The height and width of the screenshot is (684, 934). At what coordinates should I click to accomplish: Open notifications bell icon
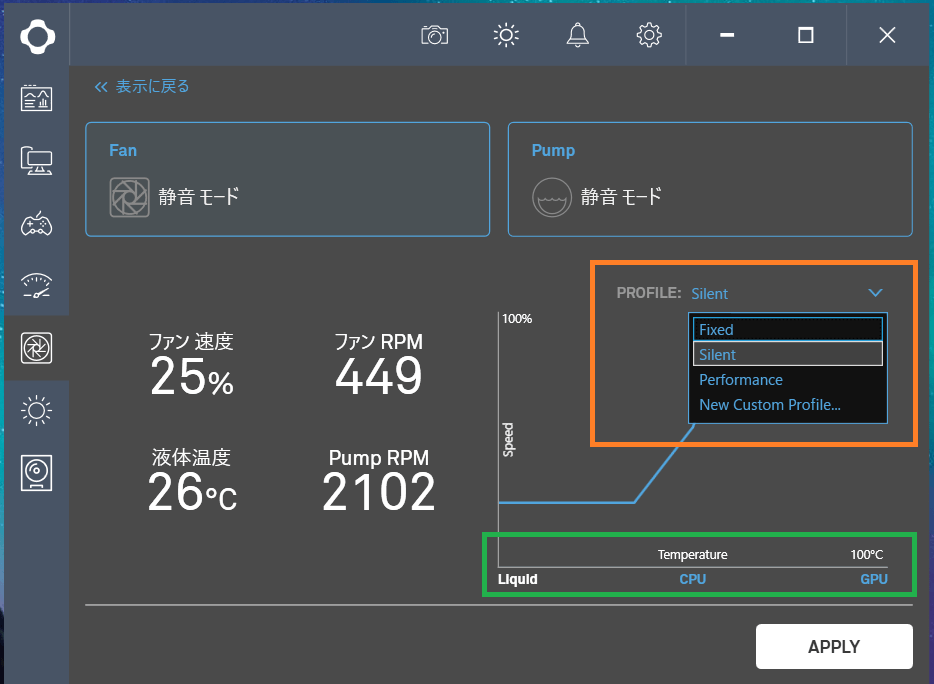click(x=577, y=35)
